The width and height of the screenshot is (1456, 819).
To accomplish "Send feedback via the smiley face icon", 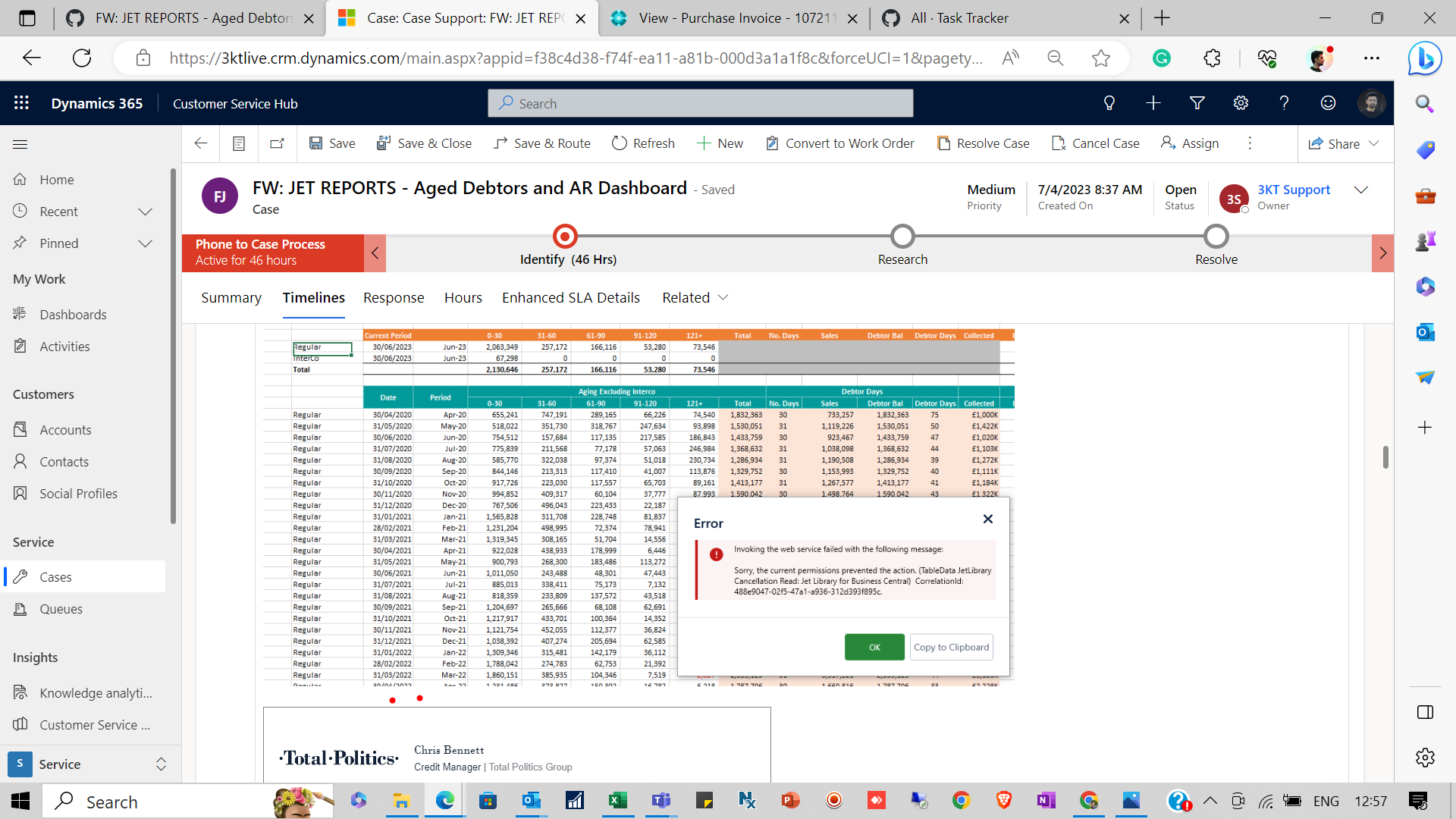I will [x=1328, y=103].
